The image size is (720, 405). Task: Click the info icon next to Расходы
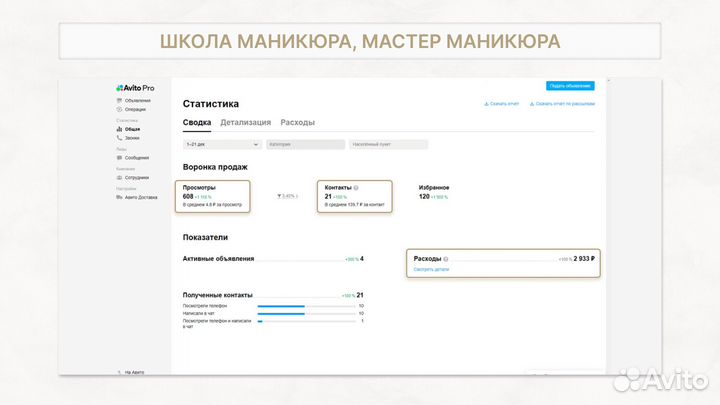pyautogui.click(x=445, y=259)
